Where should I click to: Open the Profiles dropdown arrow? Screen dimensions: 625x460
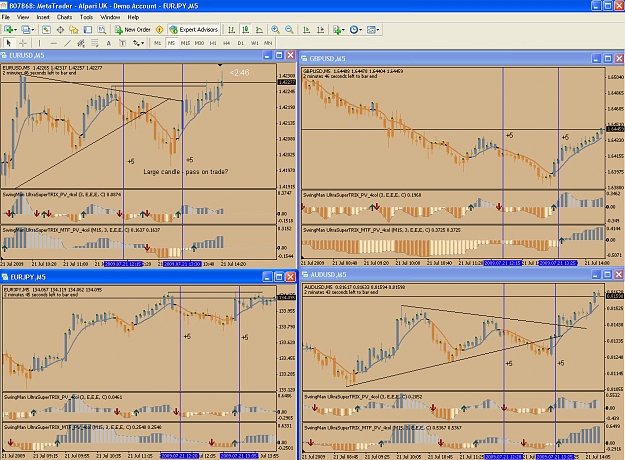33,29
